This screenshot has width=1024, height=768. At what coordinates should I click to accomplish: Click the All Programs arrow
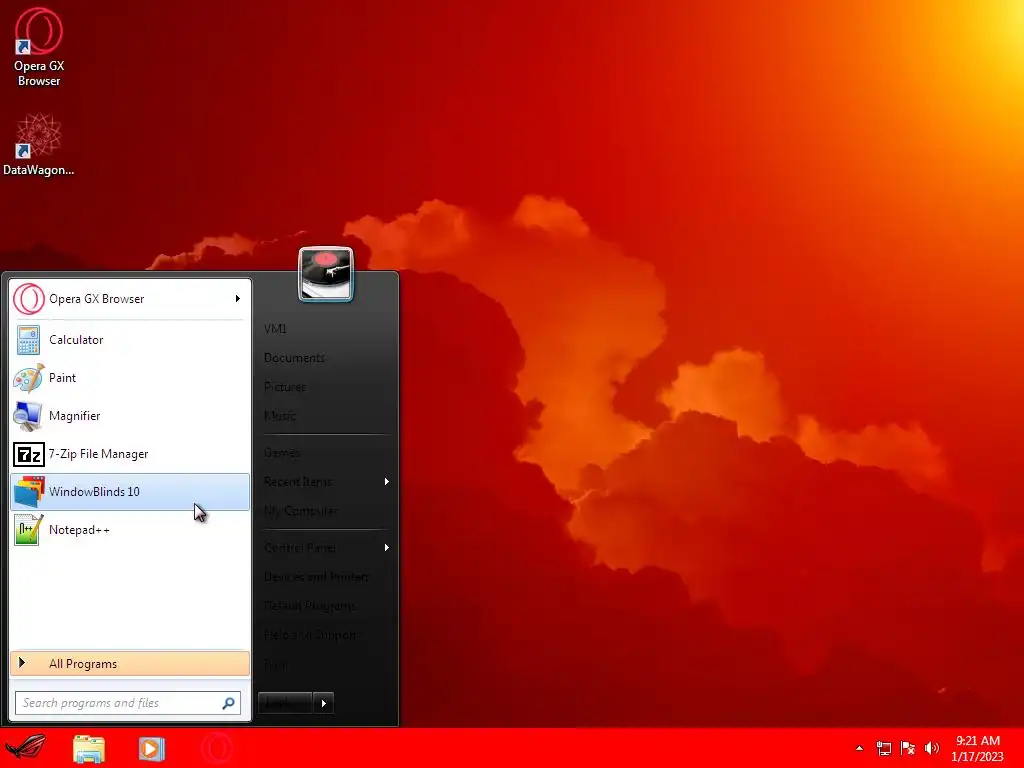tap(22, 663)
